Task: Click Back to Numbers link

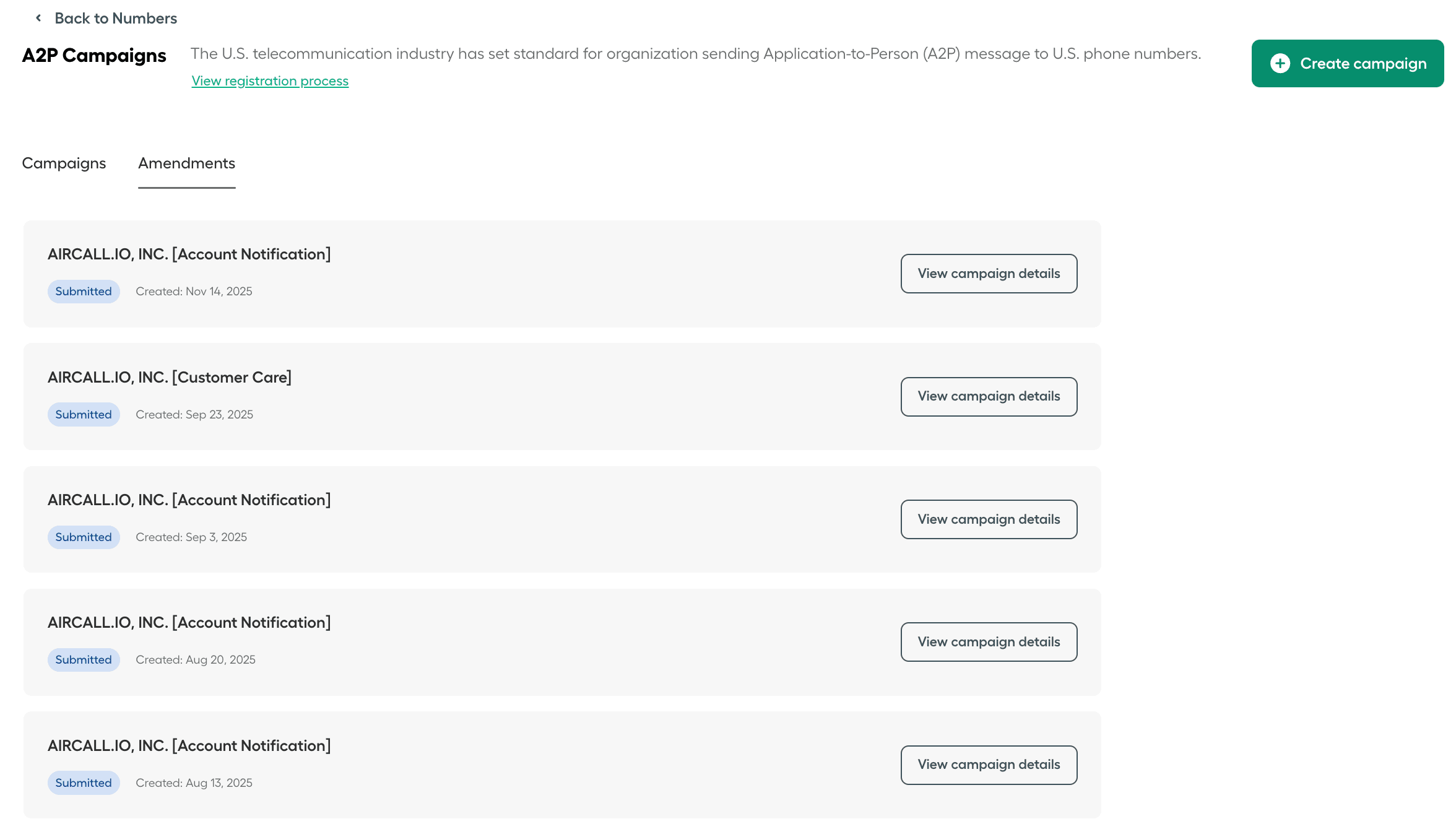Action: [115, 18]
